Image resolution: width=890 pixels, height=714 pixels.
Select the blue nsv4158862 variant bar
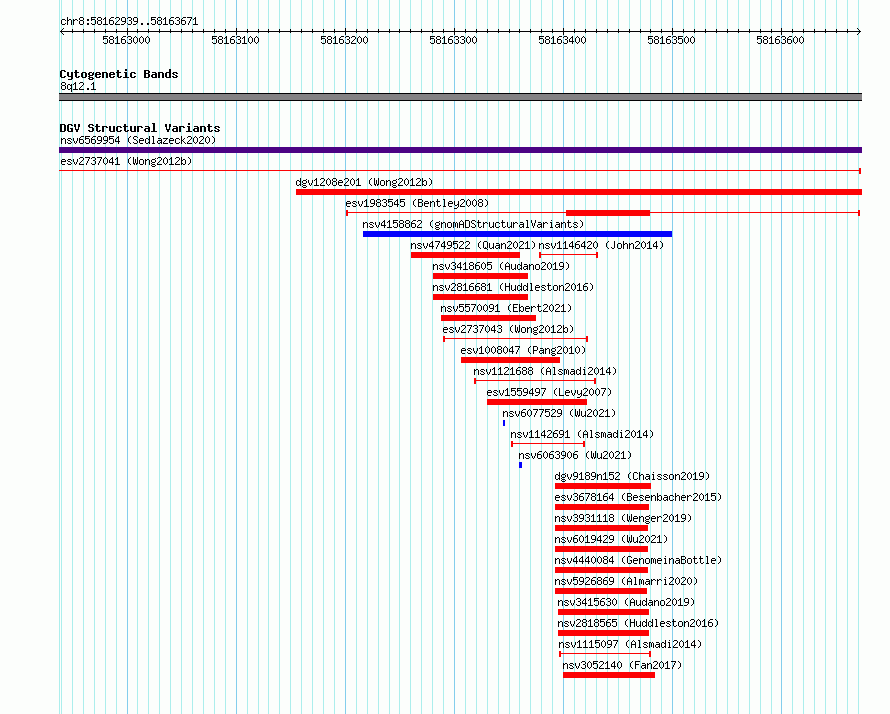pyautogui.click(x=518, y=234)
